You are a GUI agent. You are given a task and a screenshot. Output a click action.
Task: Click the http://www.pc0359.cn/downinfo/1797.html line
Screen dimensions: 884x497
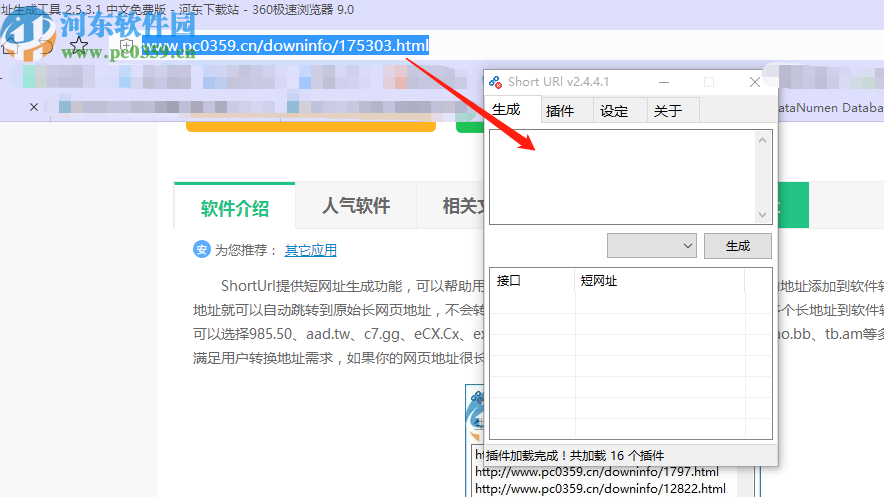click(x=596, y=472)
